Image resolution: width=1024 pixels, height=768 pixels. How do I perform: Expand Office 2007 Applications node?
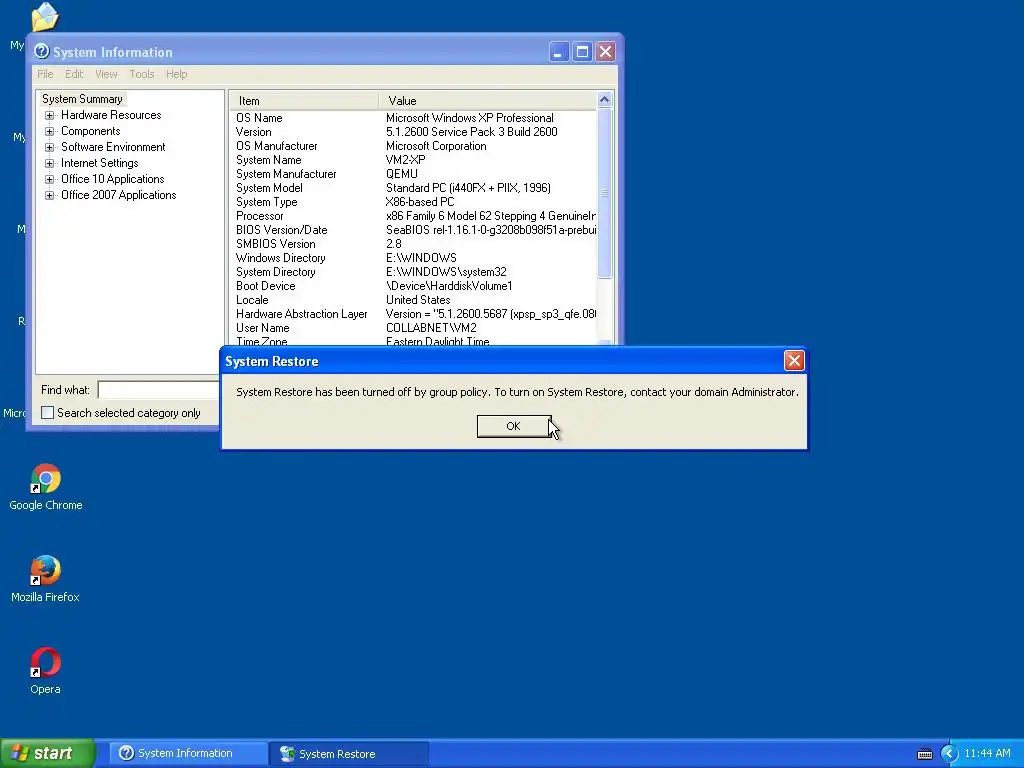pos(49,195)
